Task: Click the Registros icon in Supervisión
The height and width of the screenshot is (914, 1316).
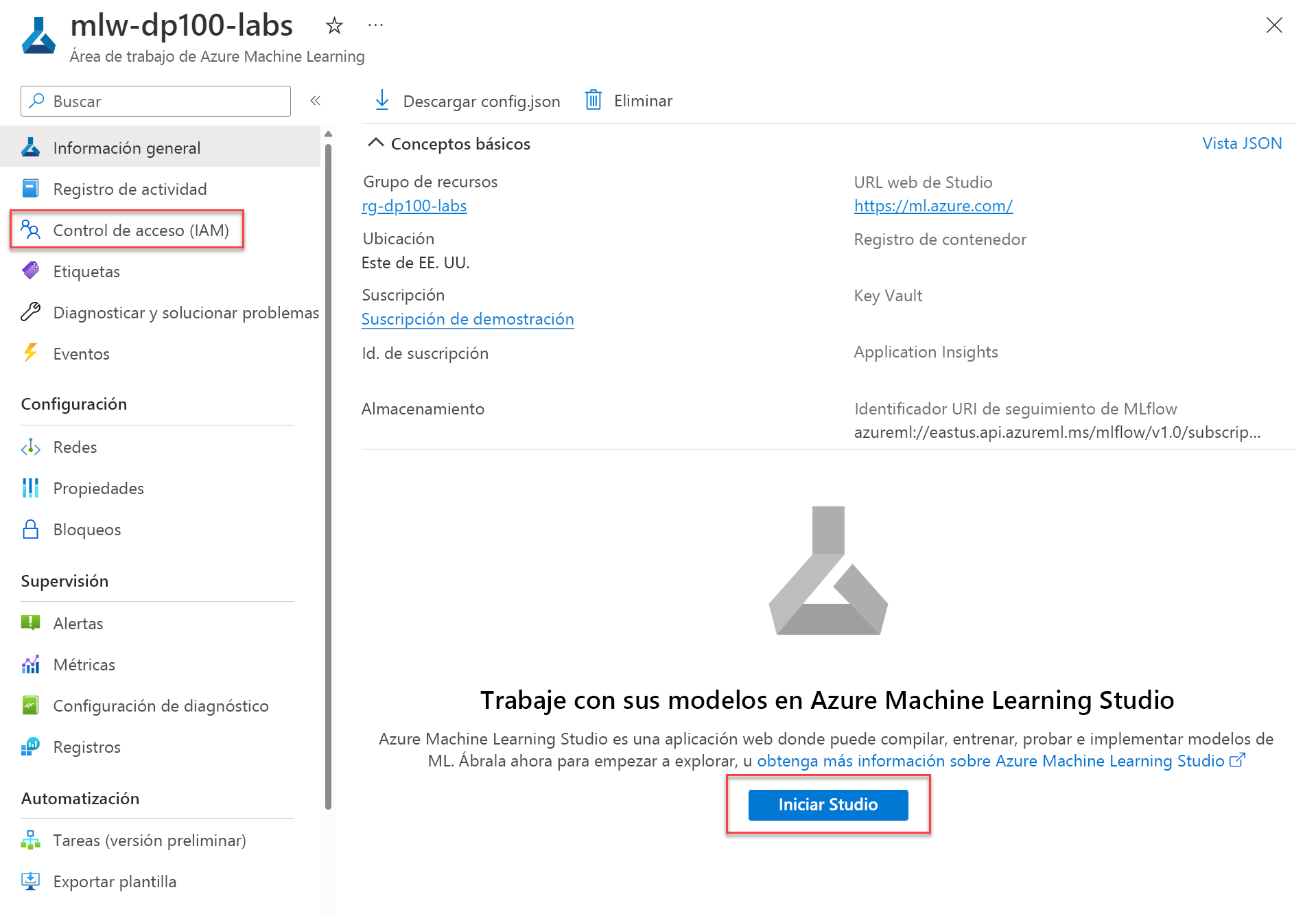Action: click(x=31, y=747)
